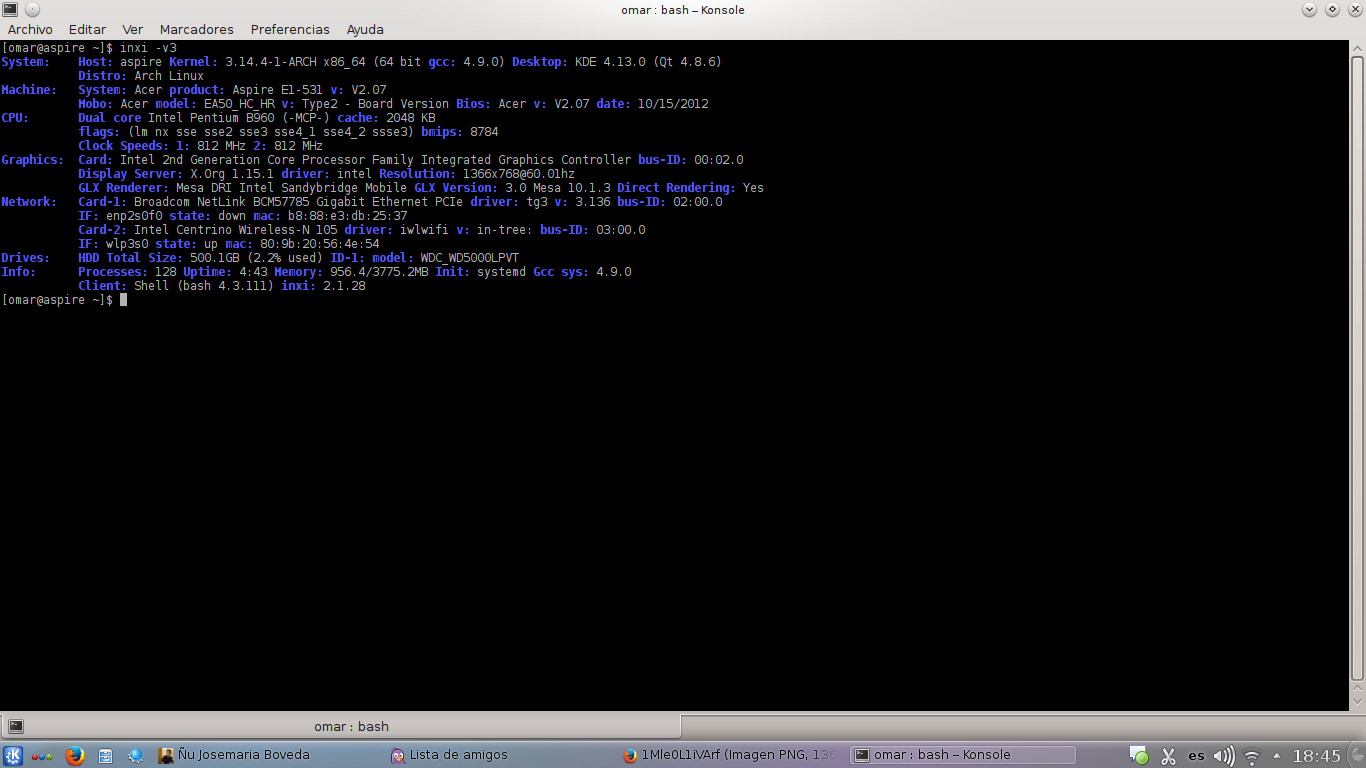
Task: Click the 'bash 4.3.111' shell text
Action: tap(225, 286)
